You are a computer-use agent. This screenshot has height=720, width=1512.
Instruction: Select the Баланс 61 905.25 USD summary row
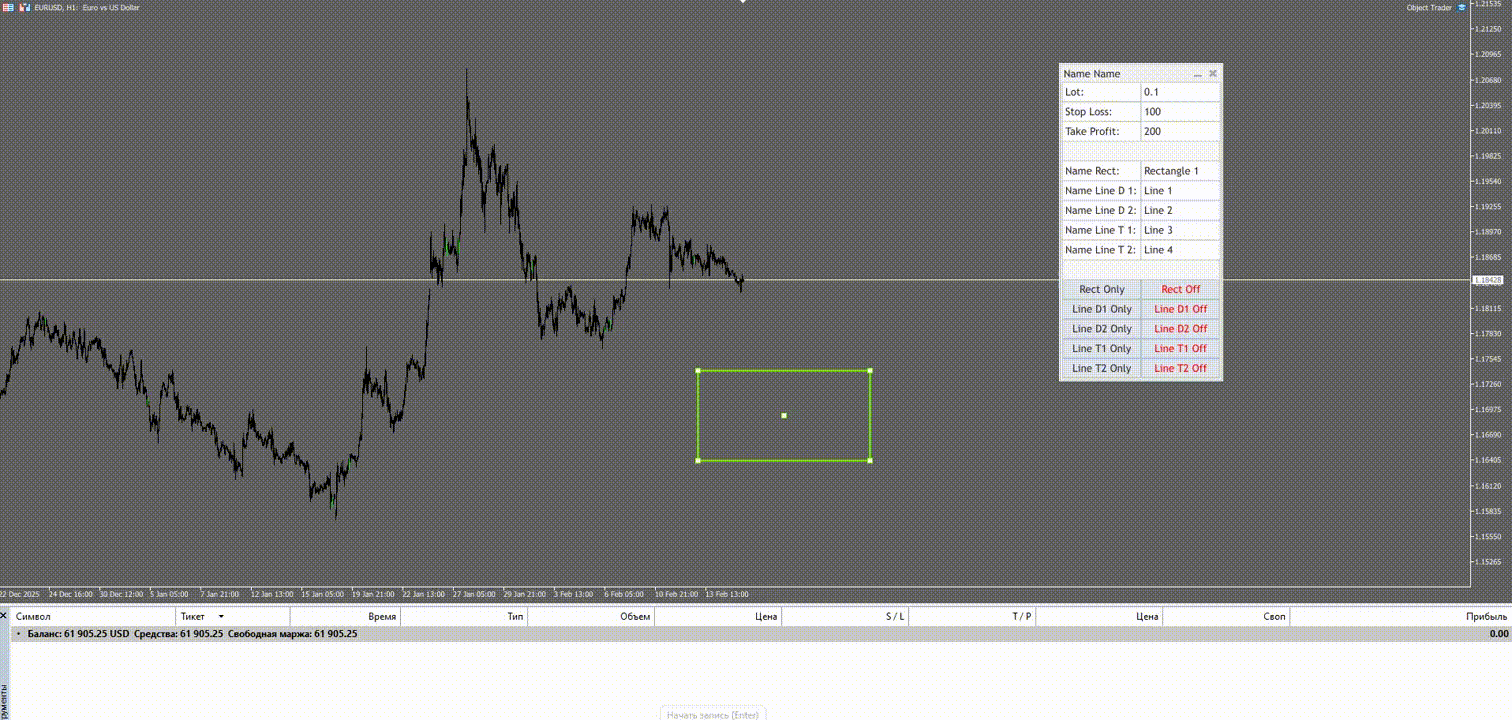click(x=761, y=634)
